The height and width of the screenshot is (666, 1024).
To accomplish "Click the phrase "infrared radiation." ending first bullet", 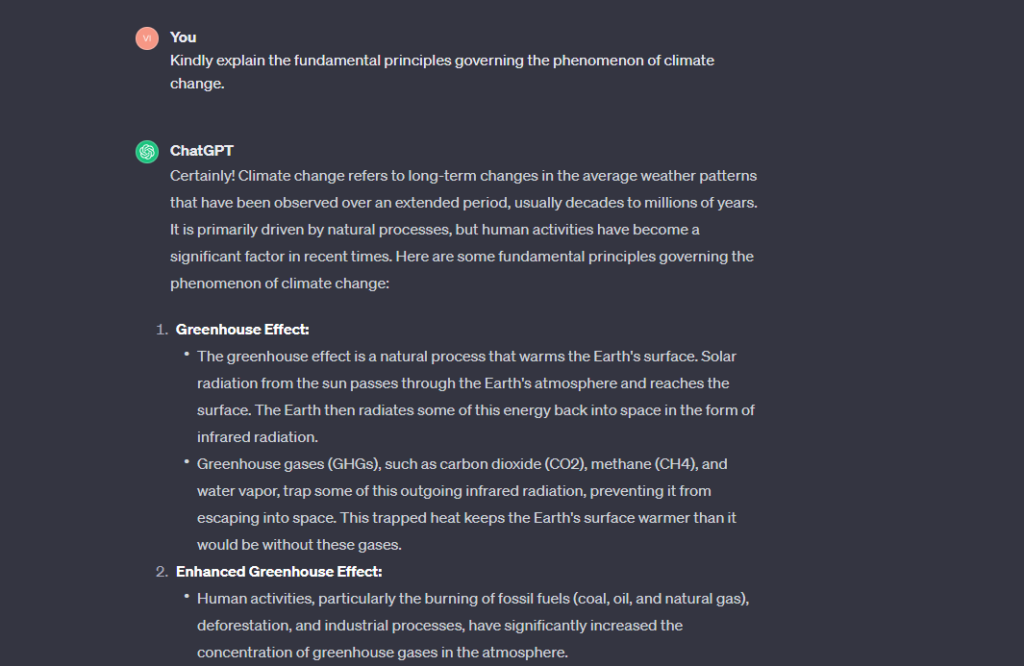I will coord(259,437).
